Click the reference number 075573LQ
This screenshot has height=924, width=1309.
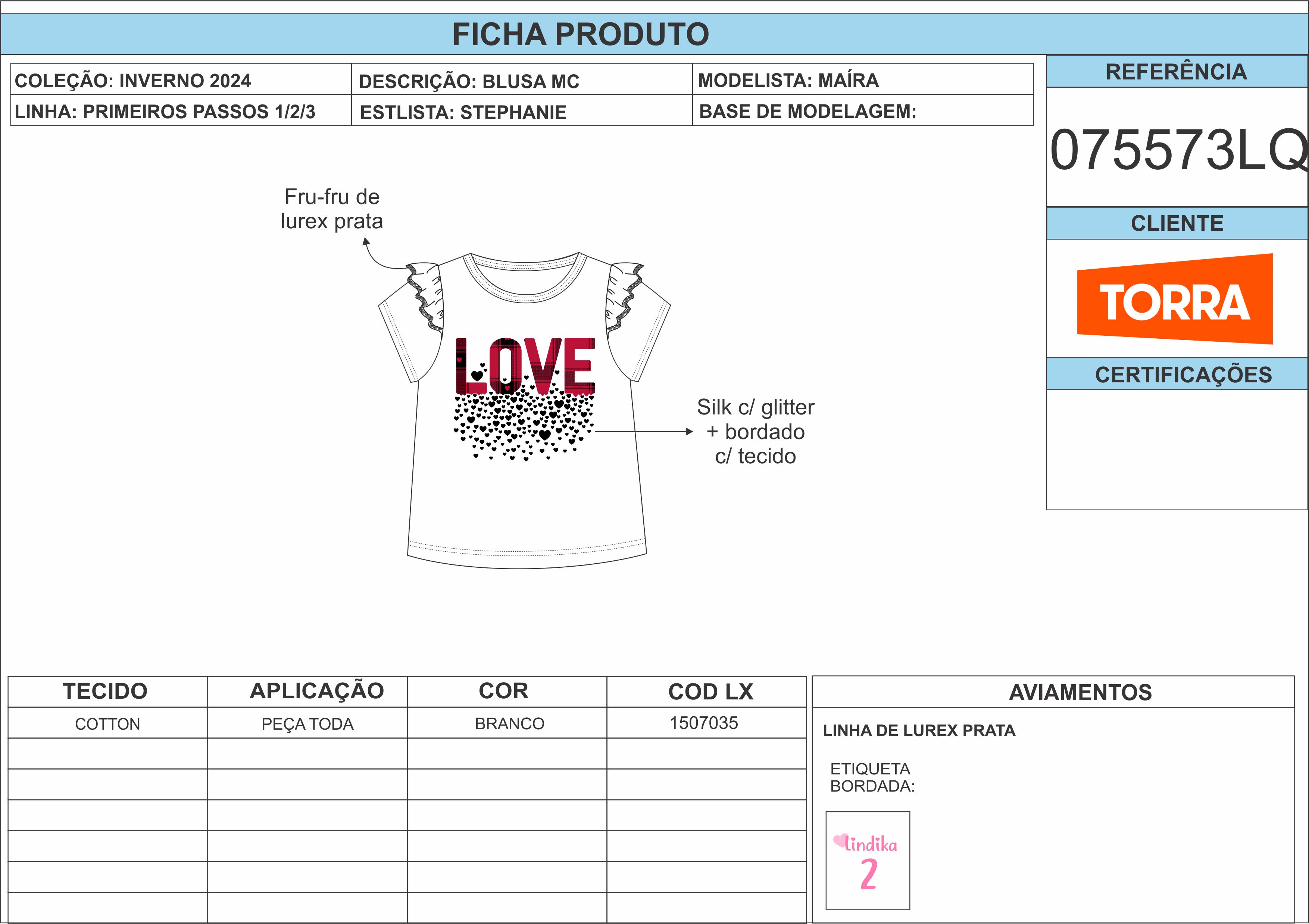[1178, 149]
